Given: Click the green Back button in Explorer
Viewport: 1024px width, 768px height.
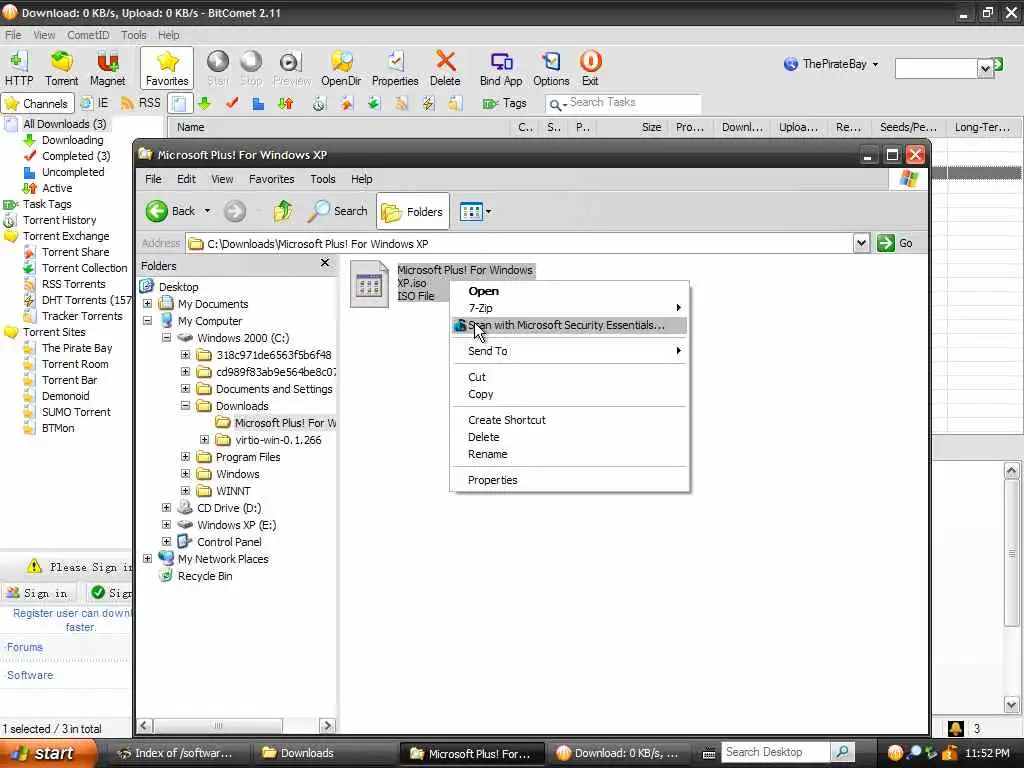Looking at the screenshot, I should (x=170, y=211).
